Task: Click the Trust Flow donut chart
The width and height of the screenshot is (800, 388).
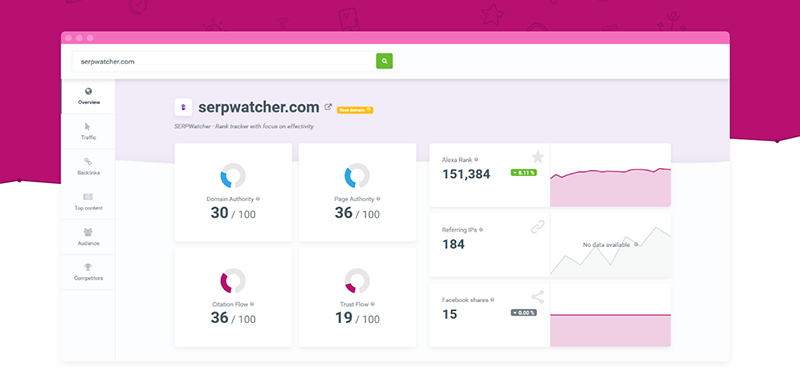Action: tap(357, 281)
